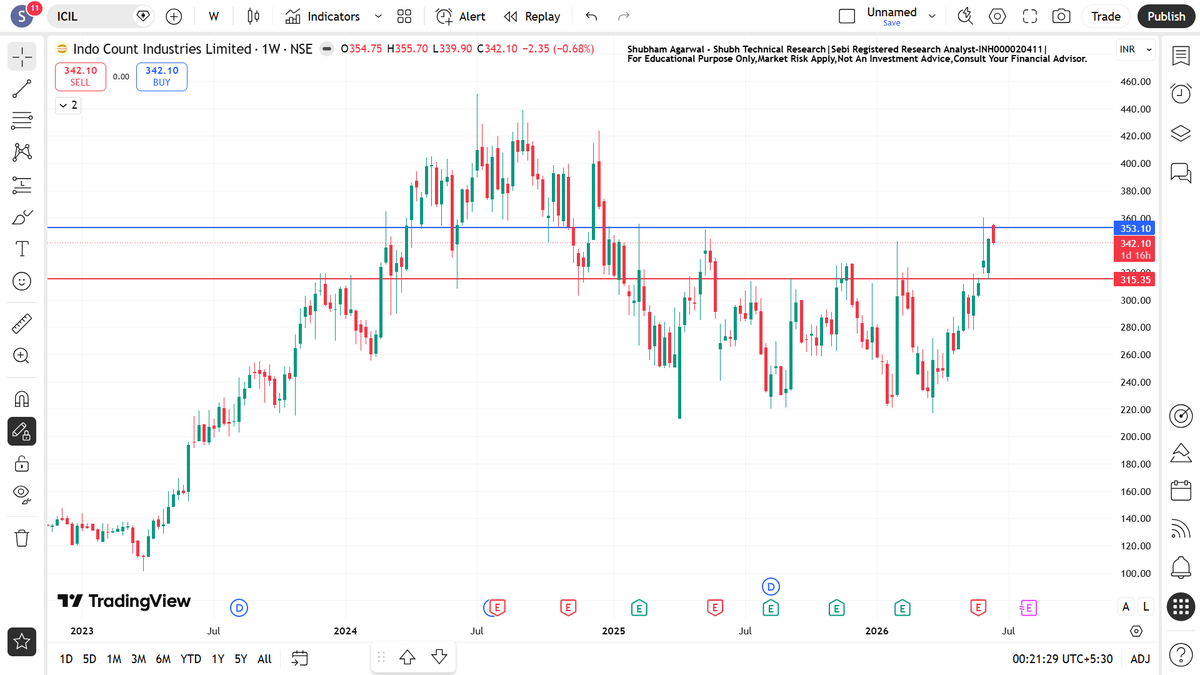1200x675 pixels.
Task: Click the Publish button
Action: pyautogui.click(x=1166, y=16)
